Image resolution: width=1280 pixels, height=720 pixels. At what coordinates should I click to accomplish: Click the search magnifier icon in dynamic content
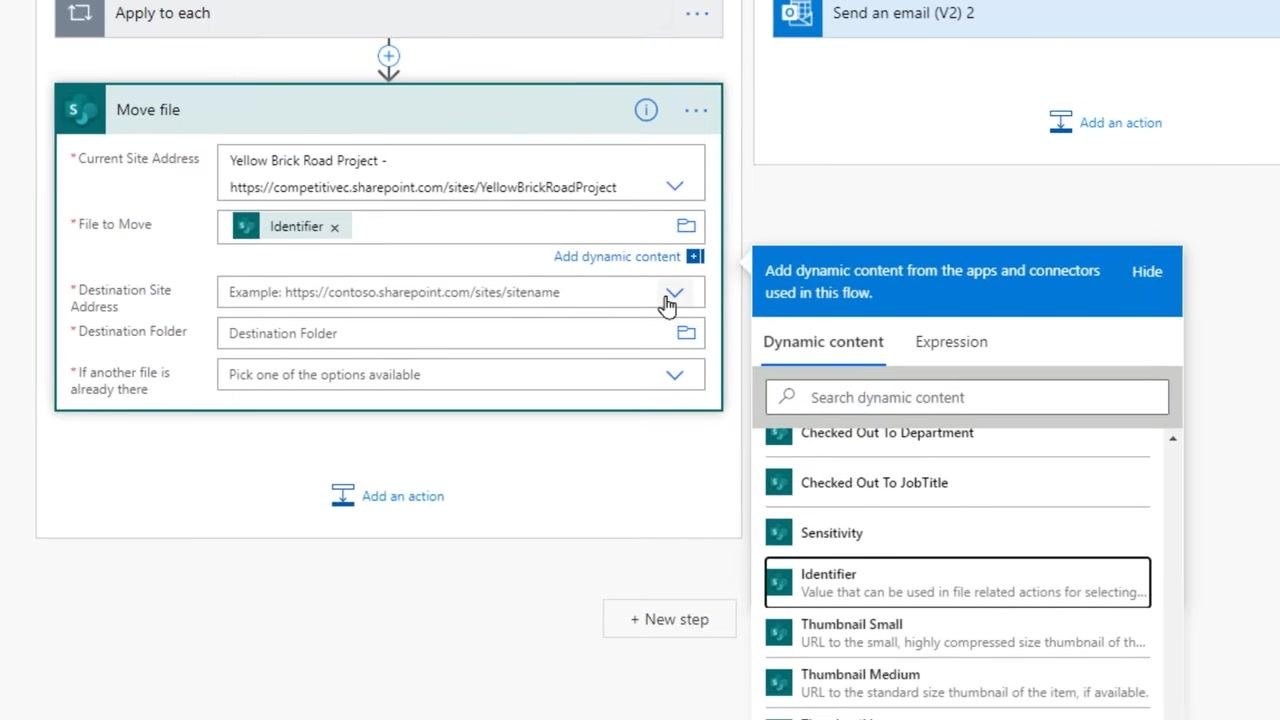[787, 396]
